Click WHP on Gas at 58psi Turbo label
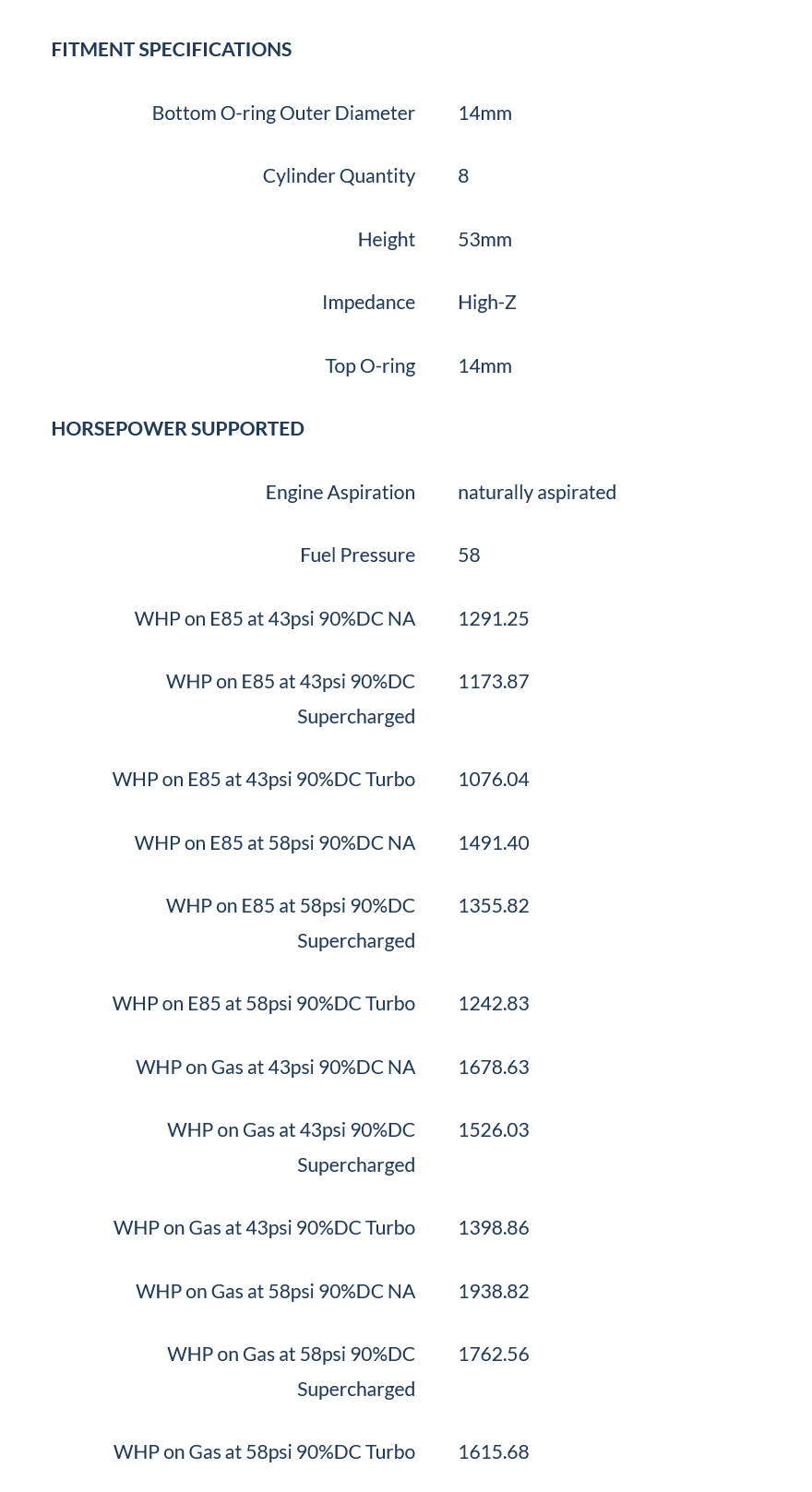 coord(265,1452)
